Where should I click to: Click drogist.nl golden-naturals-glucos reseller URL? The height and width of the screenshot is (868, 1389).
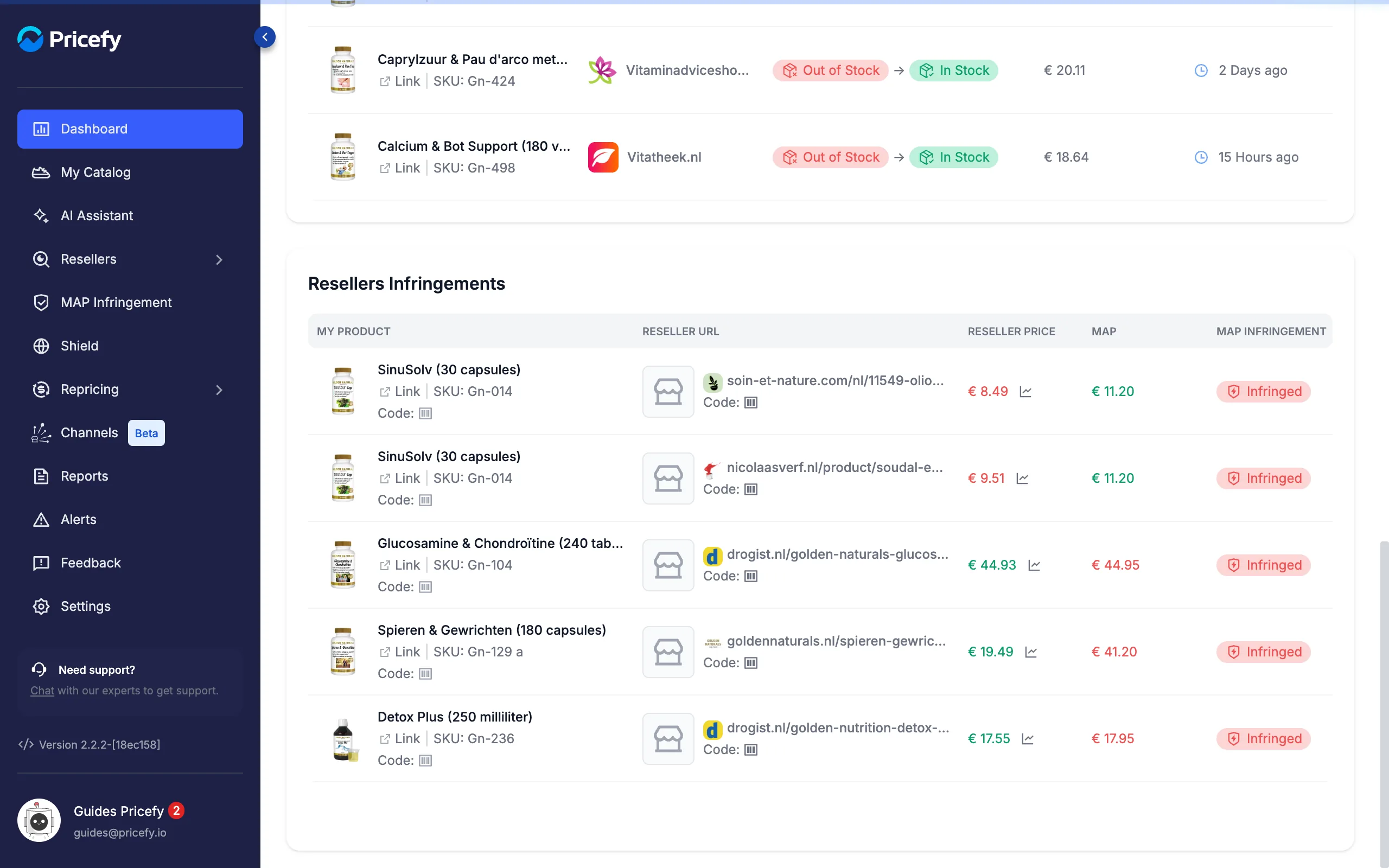click(x=837, y=554)
